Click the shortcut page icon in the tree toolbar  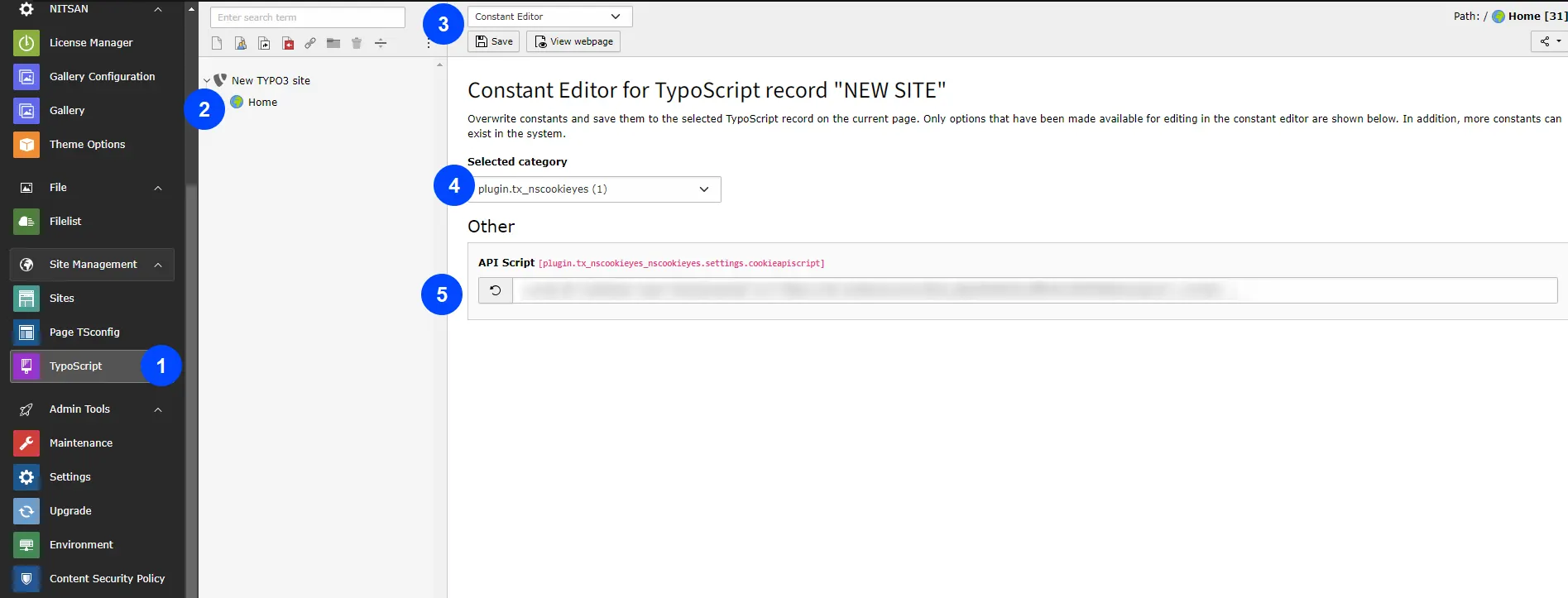coord(264,43)
